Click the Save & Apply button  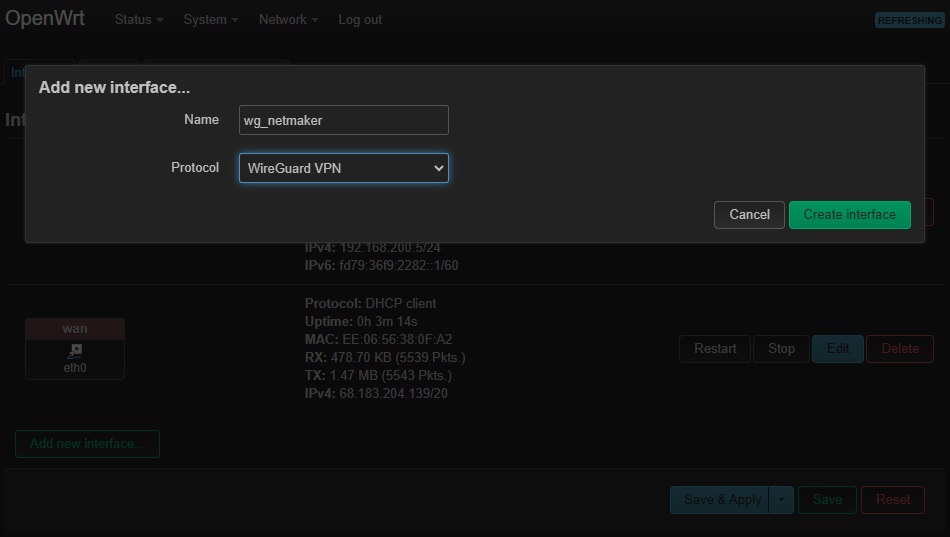point(721,500)
